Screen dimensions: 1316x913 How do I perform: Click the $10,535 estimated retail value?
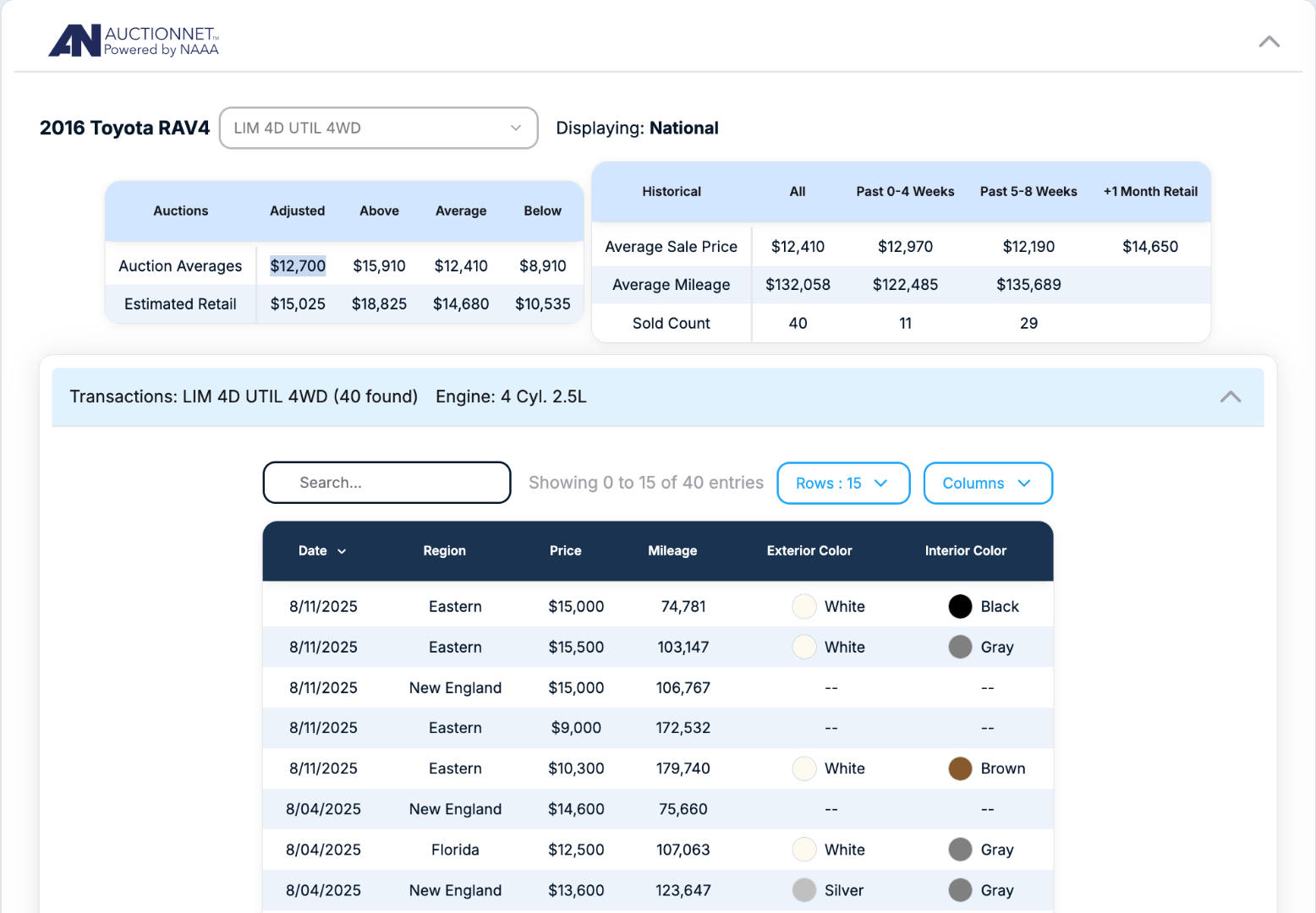point(542,303)
